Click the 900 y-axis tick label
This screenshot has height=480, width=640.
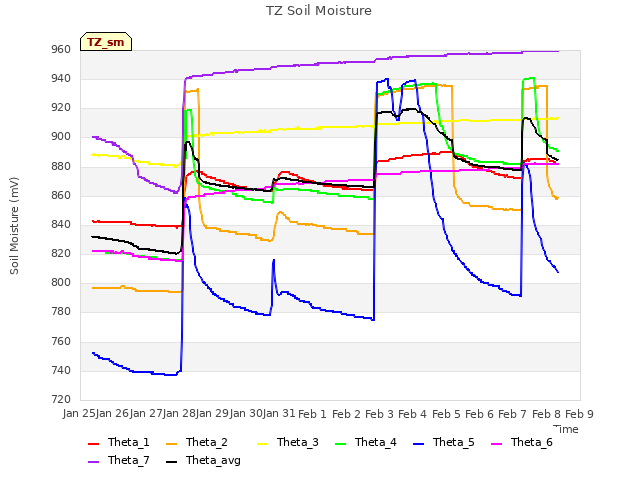(x=61, y=137)
